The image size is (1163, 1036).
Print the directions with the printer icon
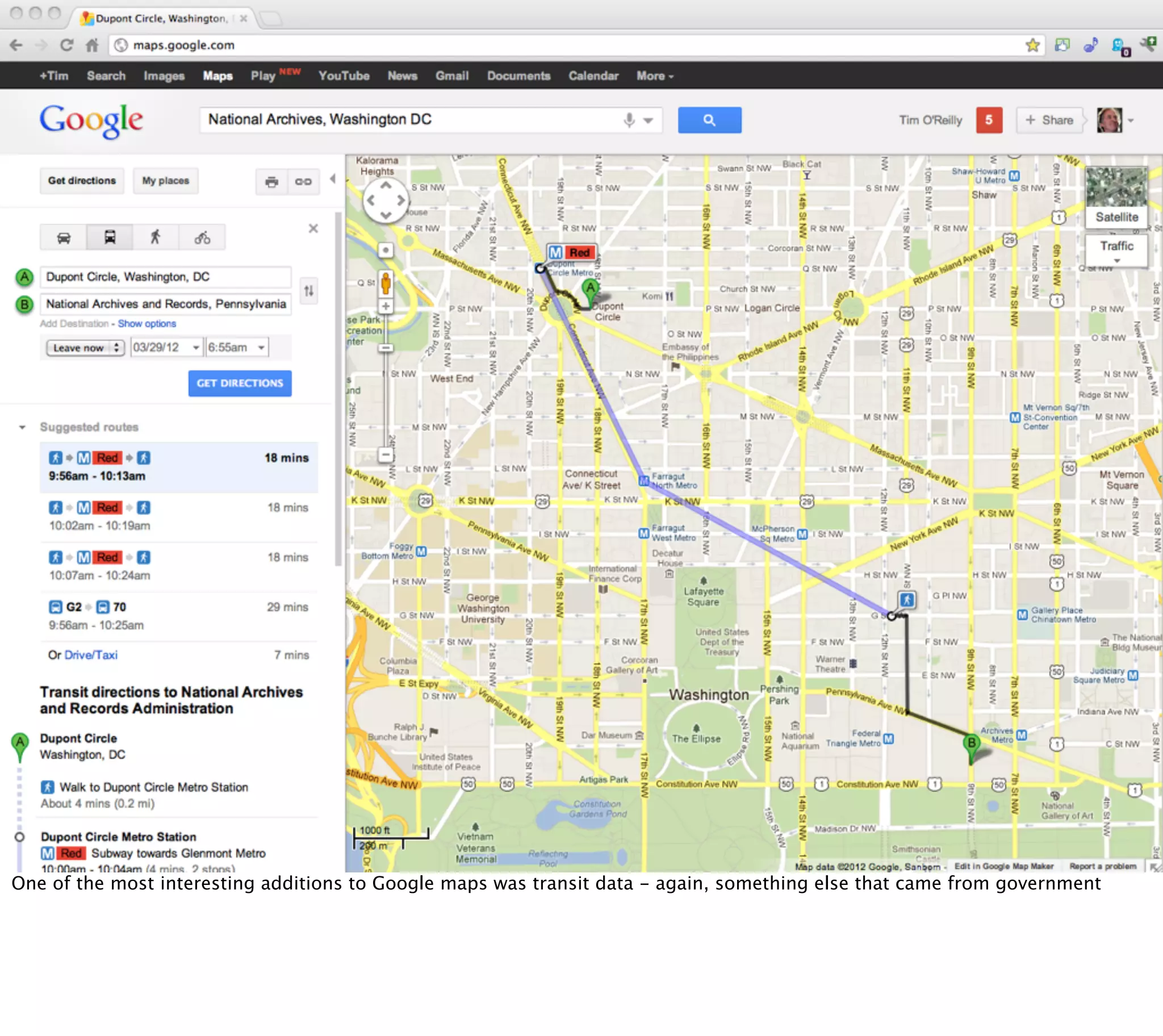pos(271,182)
